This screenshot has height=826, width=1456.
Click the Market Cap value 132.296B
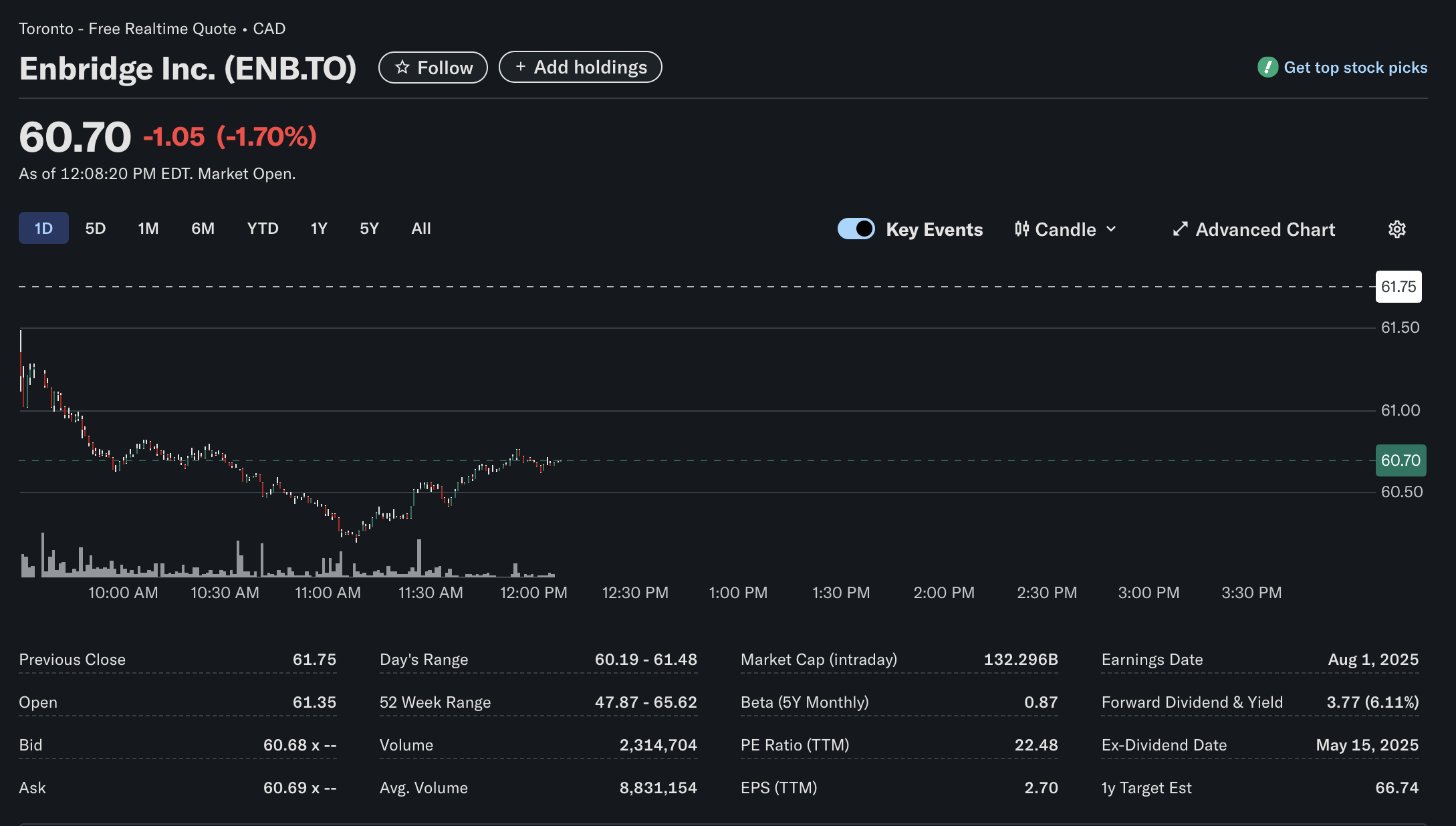tap(1021, 660)
